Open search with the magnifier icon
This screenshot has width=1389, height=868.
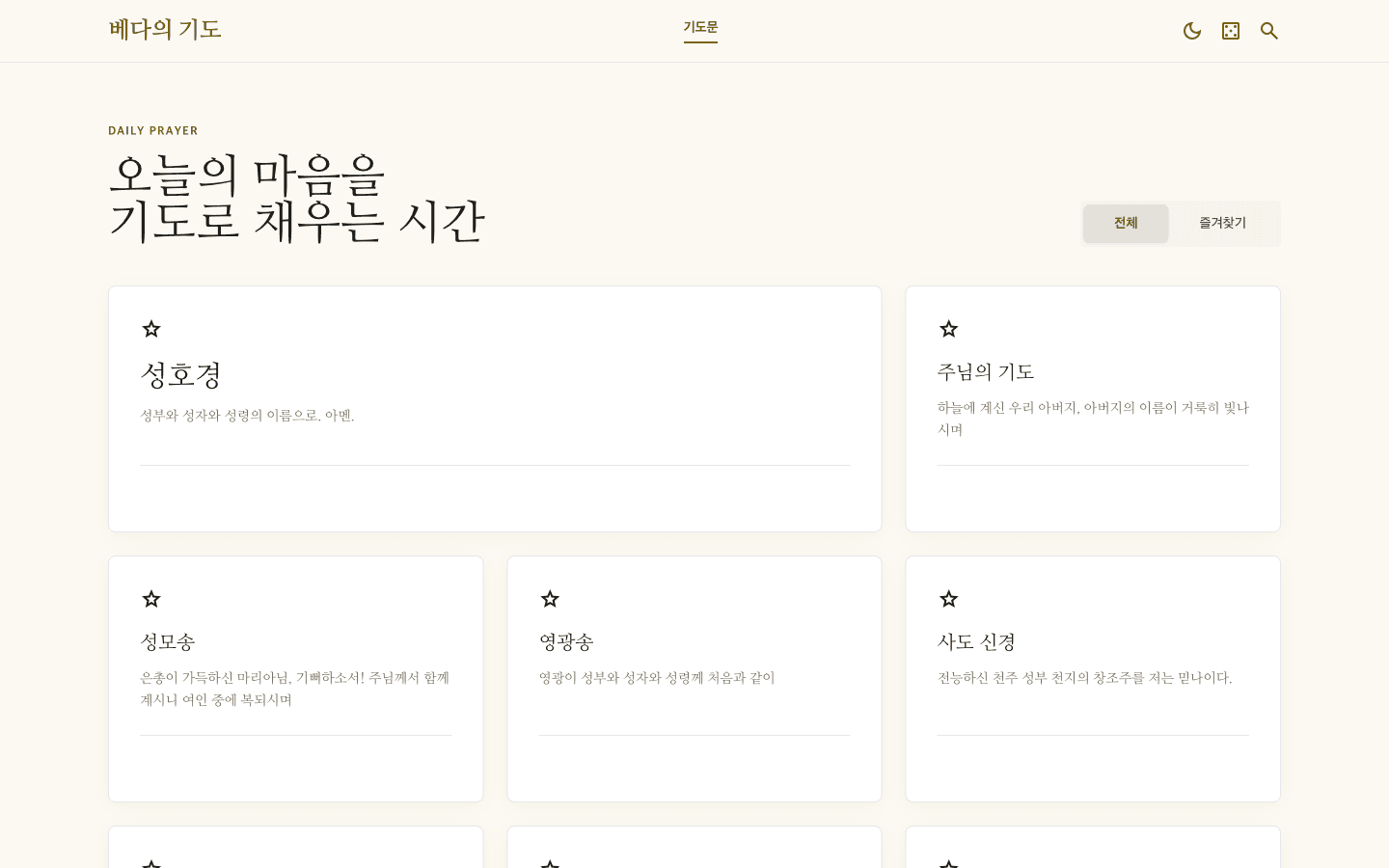(x=1269, y=31)
